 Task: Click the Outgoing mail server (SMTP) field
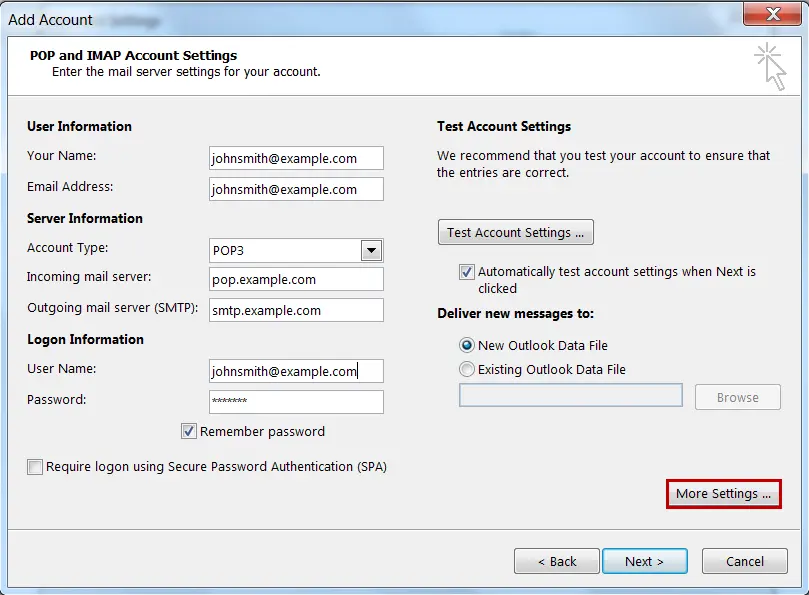point(296,310)
